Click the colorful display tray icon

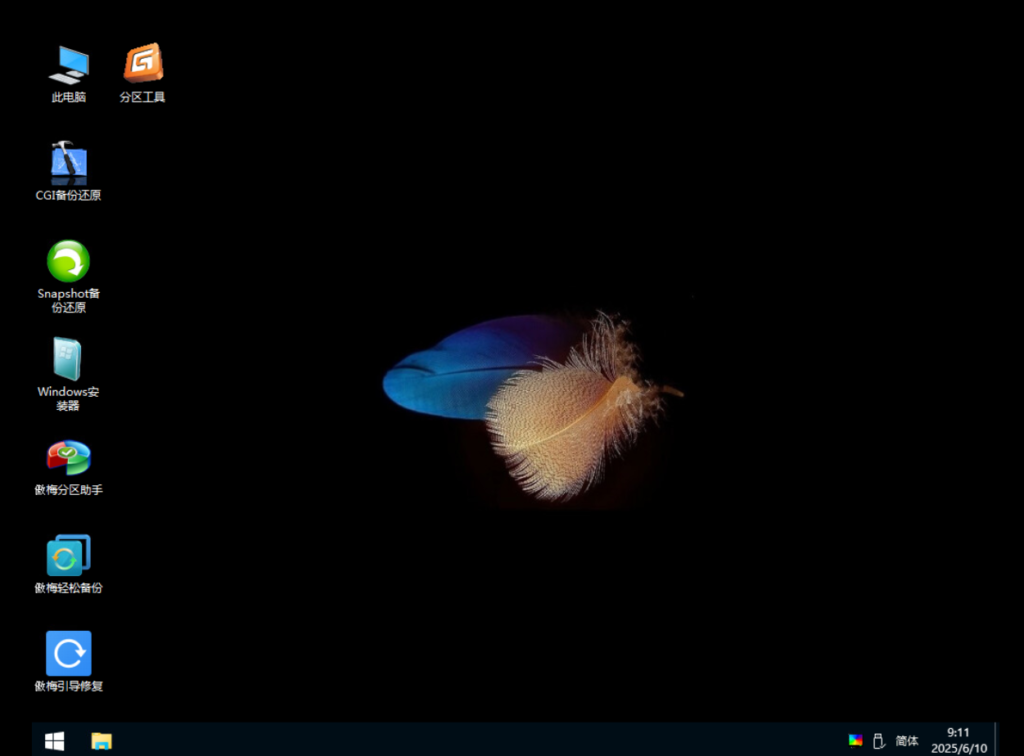pyautogui.click(x=856, y=740)
